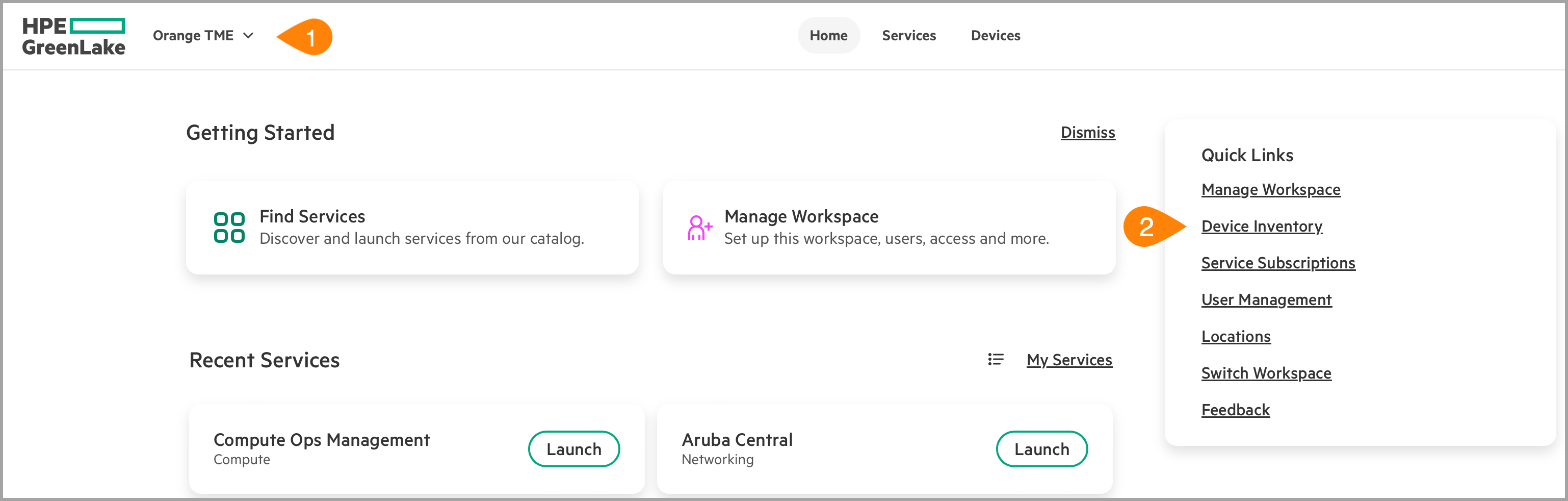Open the Manage Workspace card title
Screen dimensions: 1568x501
(800, 216)
